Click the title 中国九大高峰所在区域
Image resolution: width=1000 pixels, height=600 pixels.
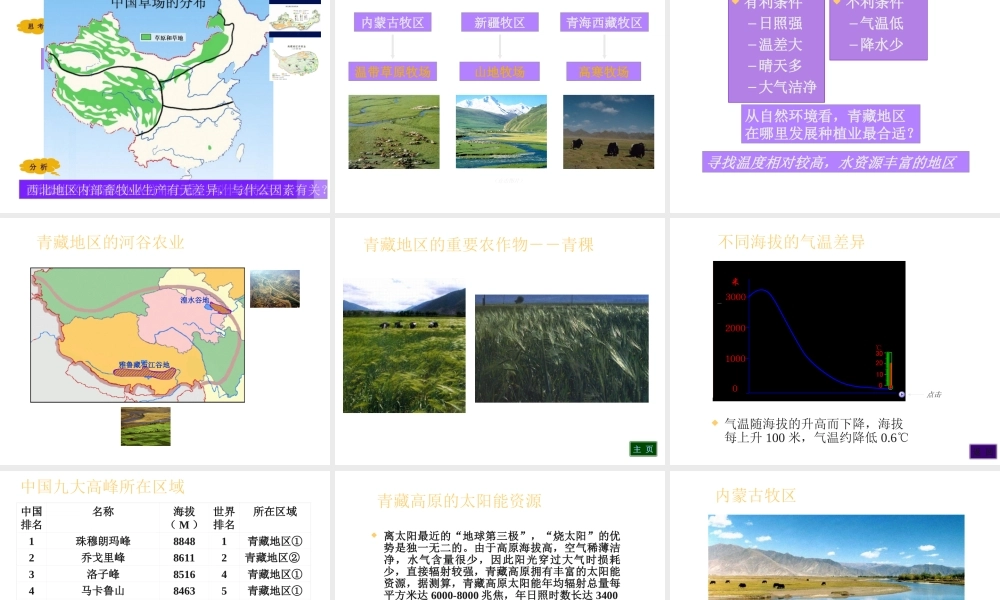point(103,487)
